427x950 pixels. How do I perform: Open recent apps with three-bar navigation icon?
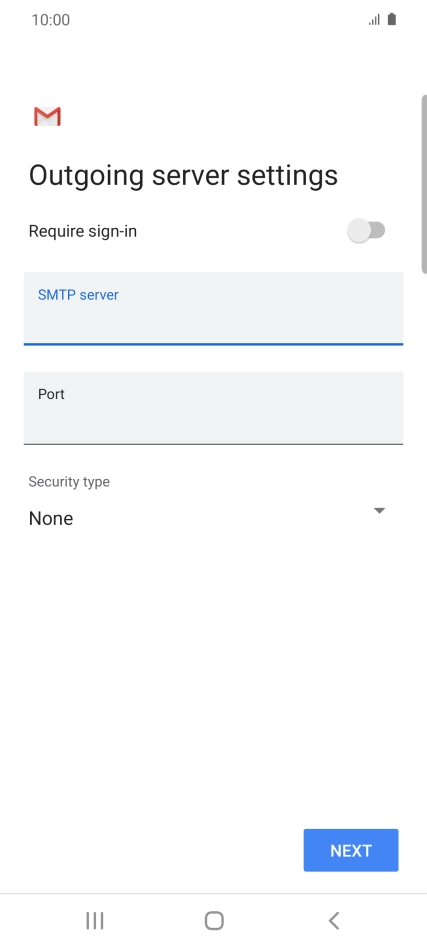pos(94,921)
